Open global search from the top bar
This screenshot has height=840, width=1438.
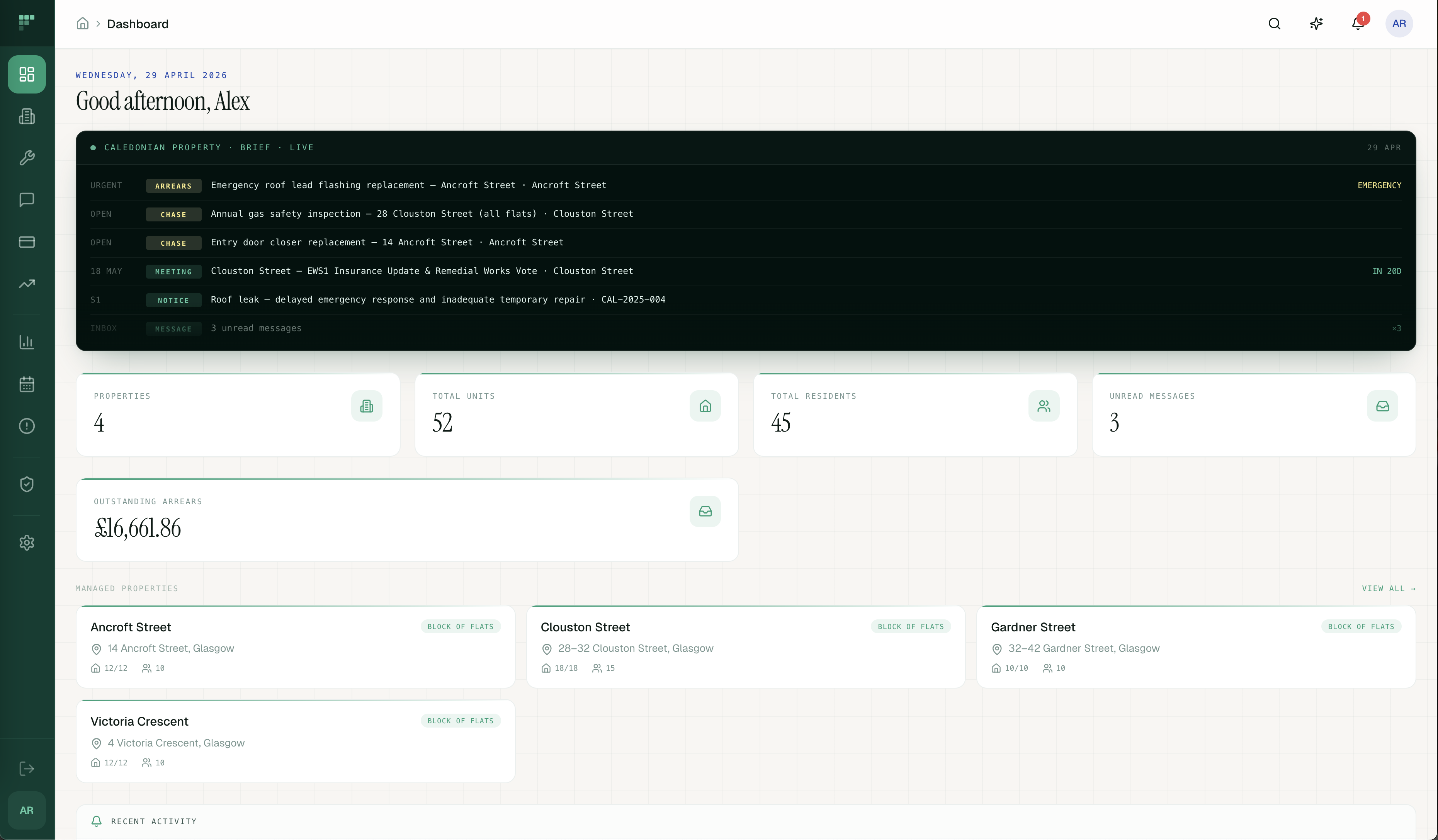[x=1274, y=24]
